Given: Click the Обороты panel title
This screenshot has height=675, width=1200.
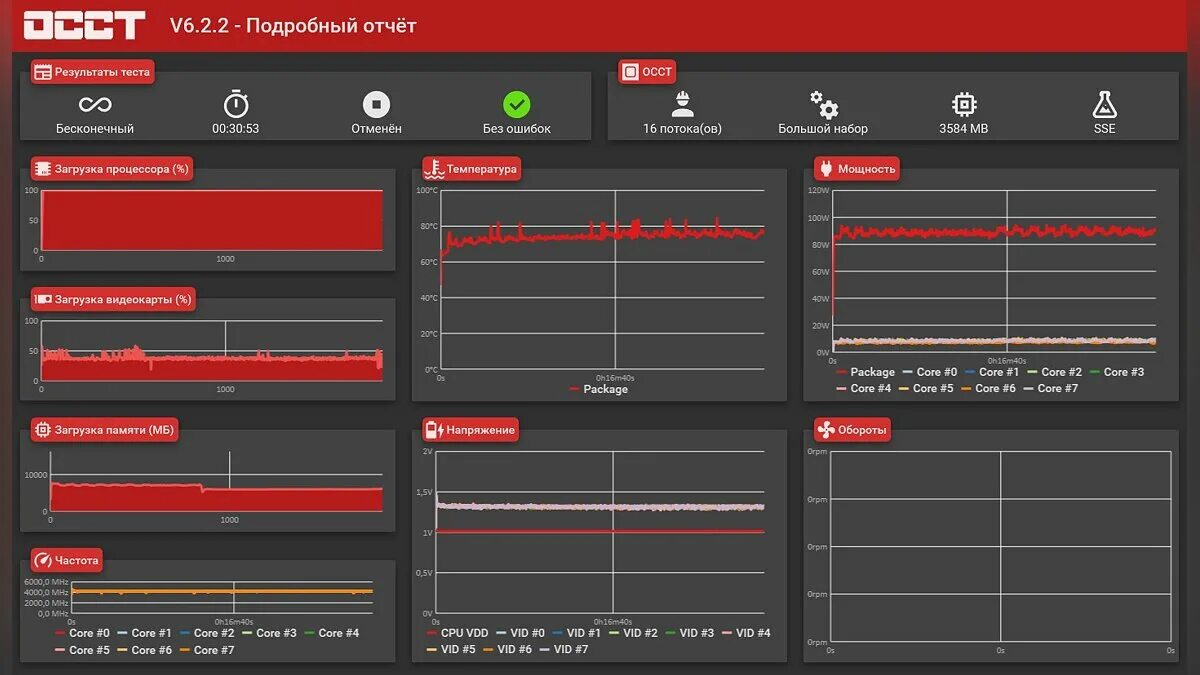Looking at the screenshot, I should point(863,430).
